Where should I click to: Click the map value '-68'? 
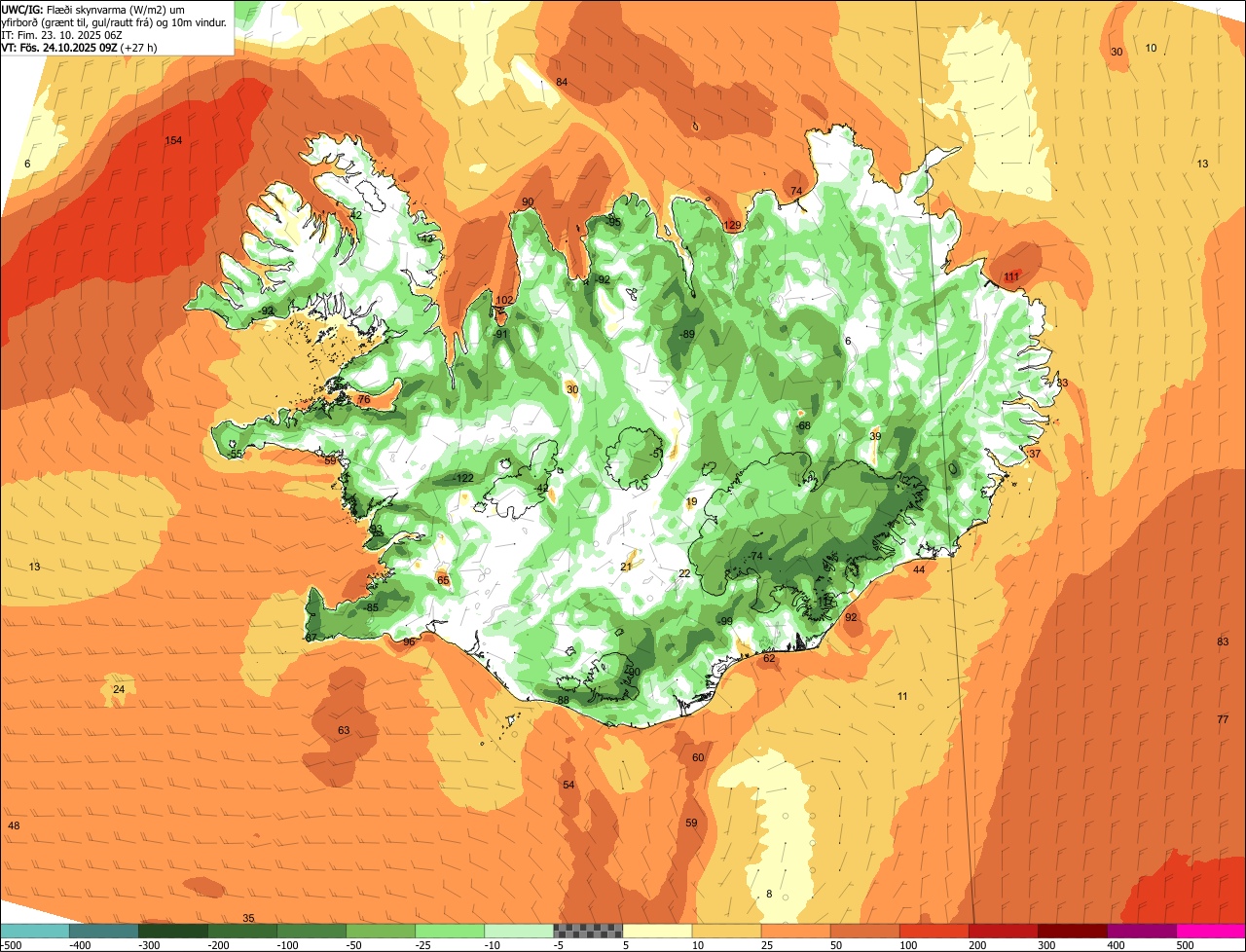[x=803, y=426]
